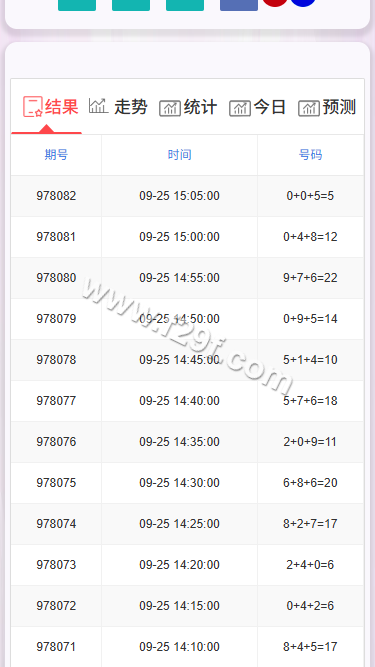
Task: Select period number 978073
Action: [x=56, y=565]
